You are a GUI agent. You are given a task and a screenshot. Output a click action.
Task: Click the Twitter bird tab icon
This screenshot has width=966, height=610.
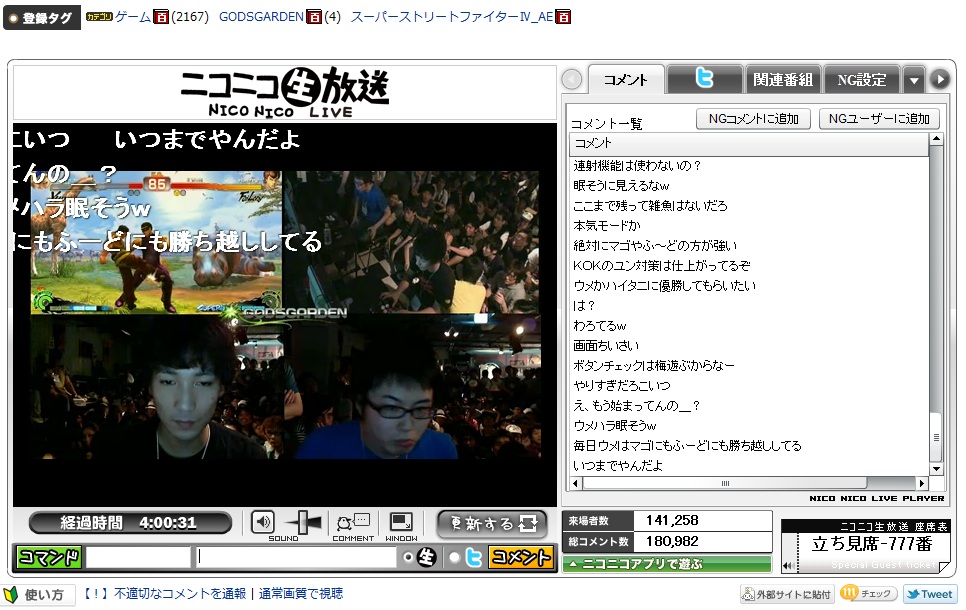[704, 78]
